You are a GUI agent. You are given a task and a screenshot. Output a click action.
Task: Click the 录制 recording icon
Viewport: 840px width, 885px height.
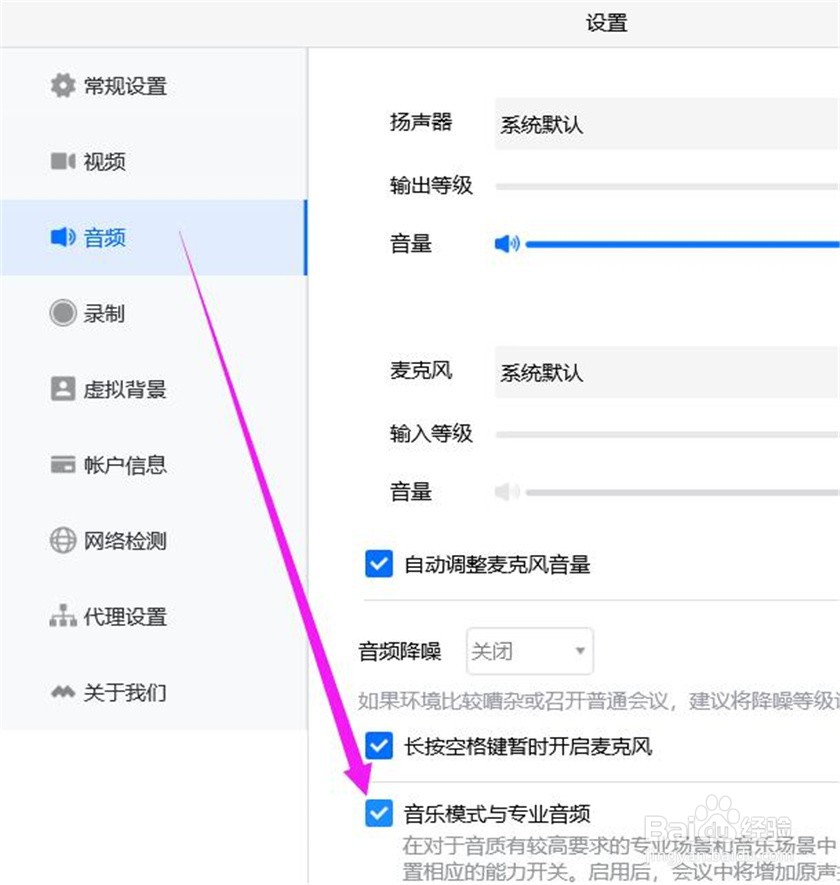click(x=63, y=313)
